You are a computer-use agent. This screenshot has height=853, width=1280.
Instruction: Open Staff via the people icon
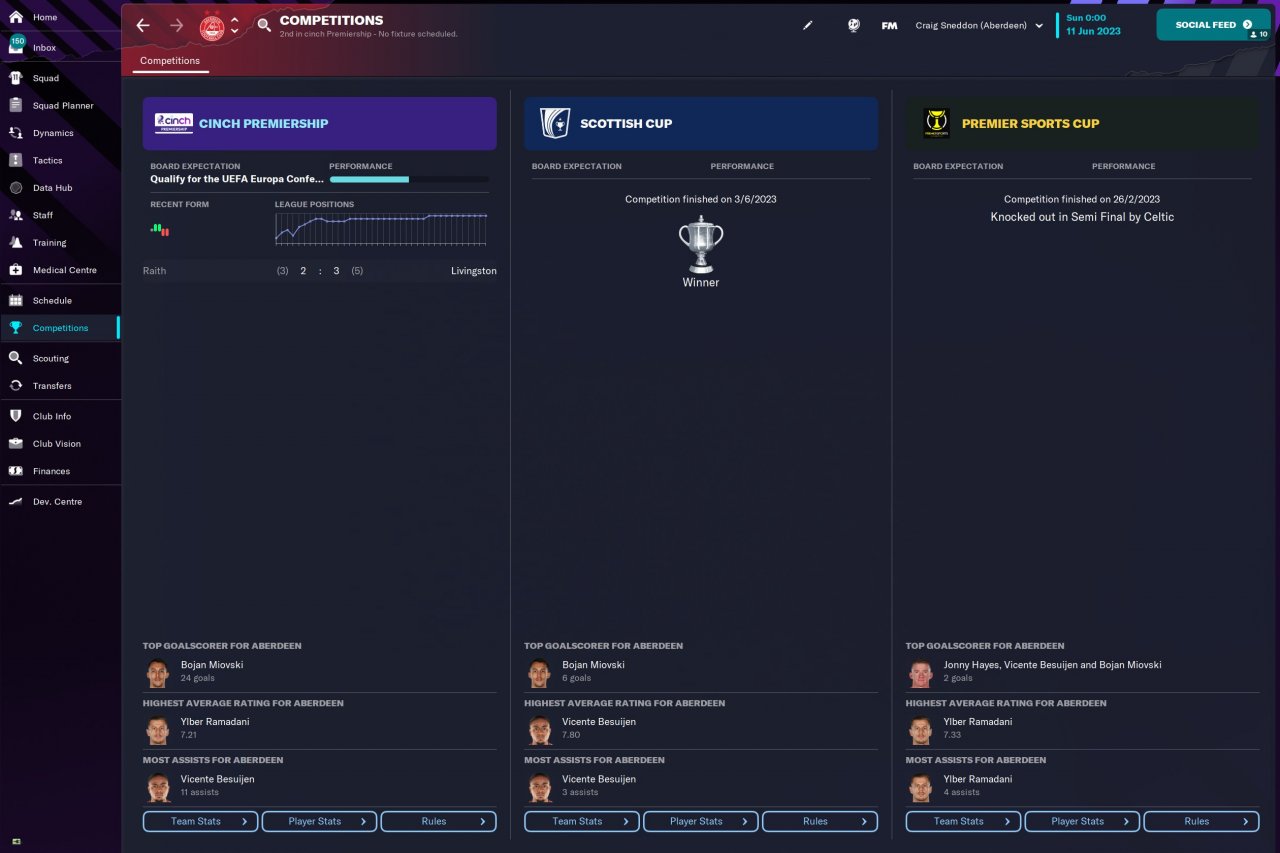(16, 215)
